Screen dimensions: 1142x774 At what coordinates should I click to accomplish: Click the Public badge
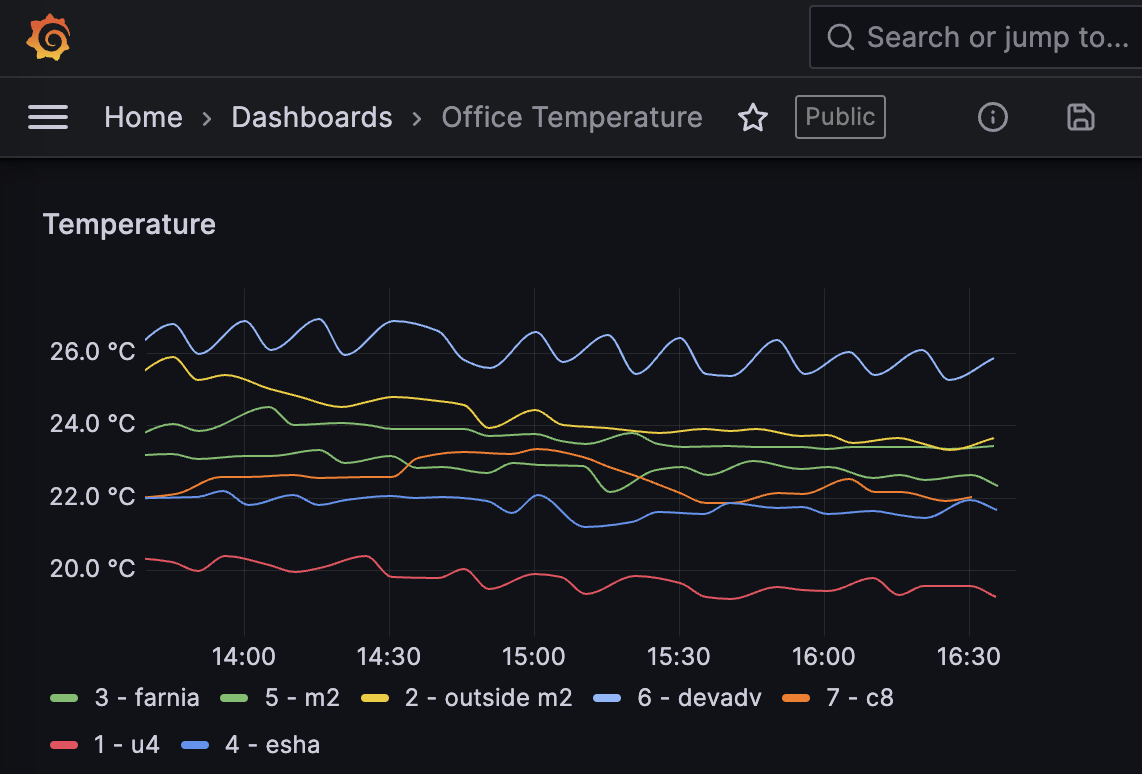(x=840, y=117)
